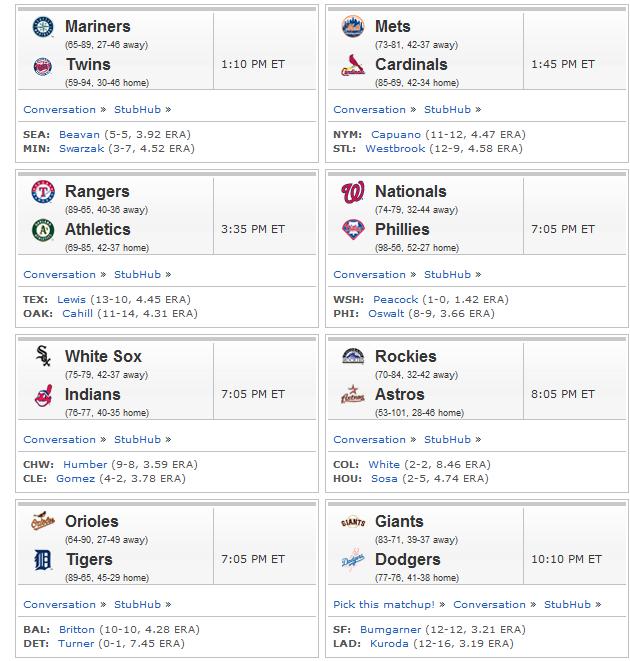Screen dimensions: 630x661
Task: Open Conversation for Rockies vs Astros
Action: (369, 440)
